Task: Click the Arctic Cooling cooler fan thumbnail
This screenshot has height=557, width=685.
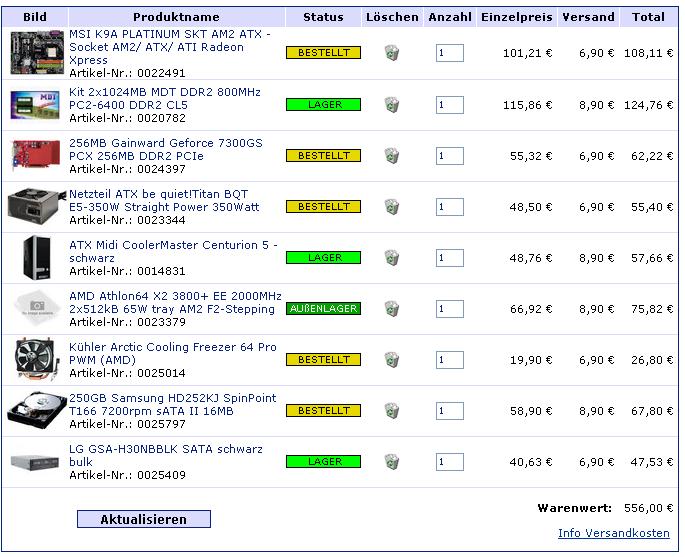Action: tap(37, 359)
